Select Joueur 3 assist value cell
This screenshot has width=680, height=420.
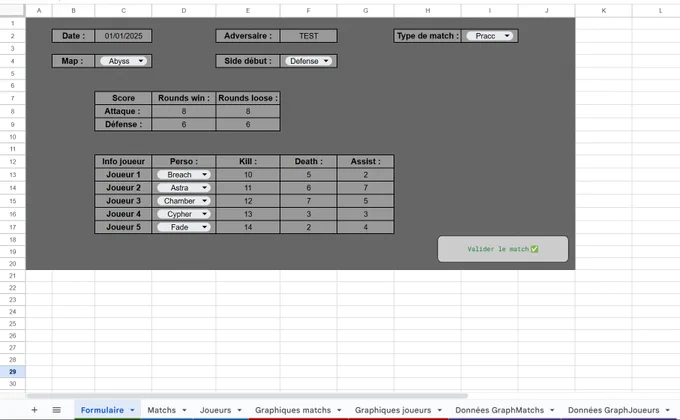[366, 201]
